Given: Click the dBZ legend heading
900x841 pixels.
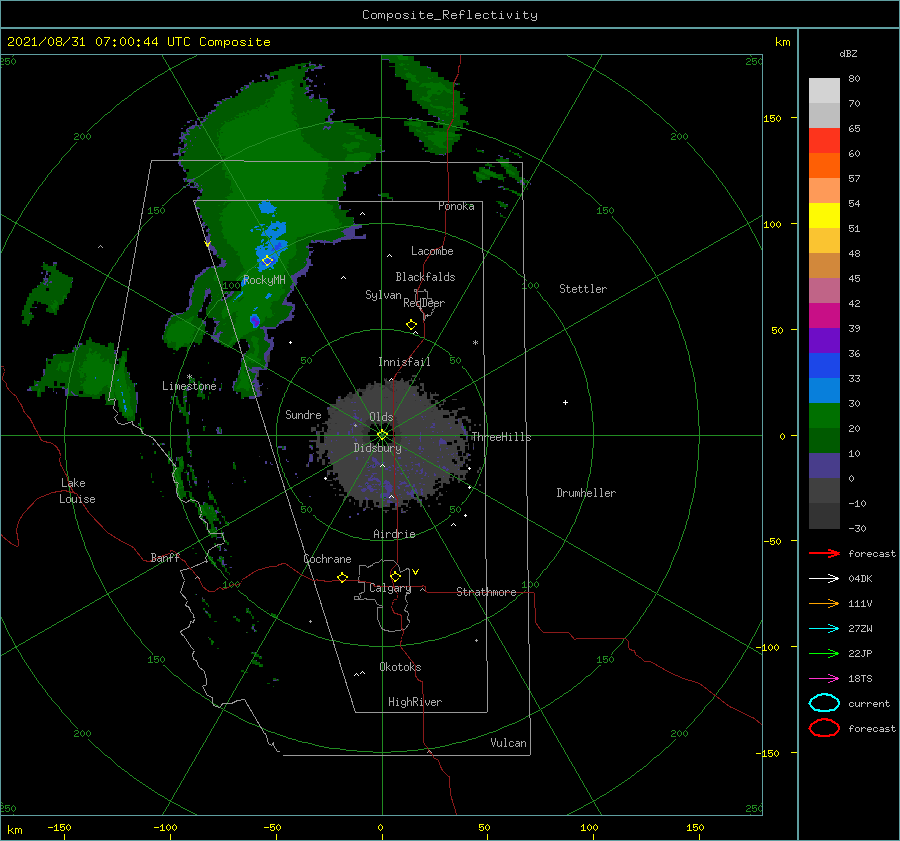Looking at the screenshot, I should 848,53.
